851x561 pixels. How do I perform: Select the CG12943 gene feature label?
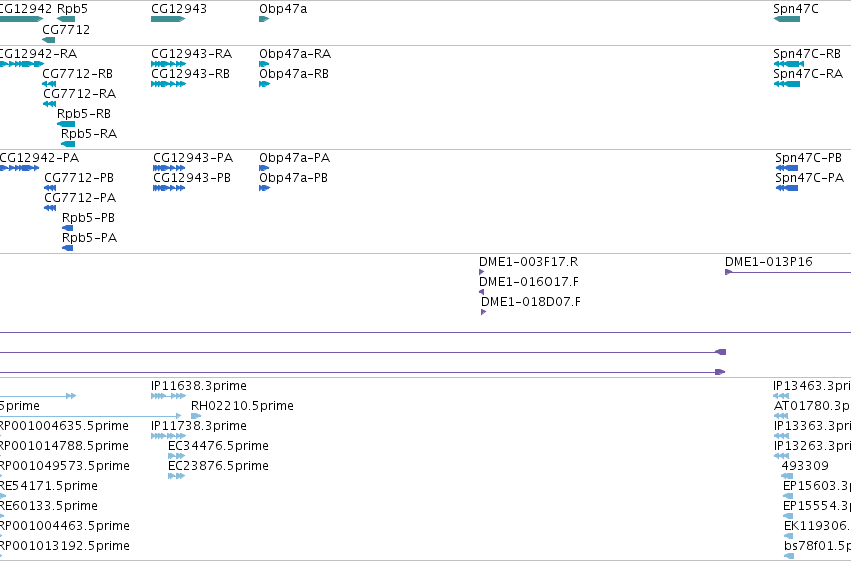[179, 9]
